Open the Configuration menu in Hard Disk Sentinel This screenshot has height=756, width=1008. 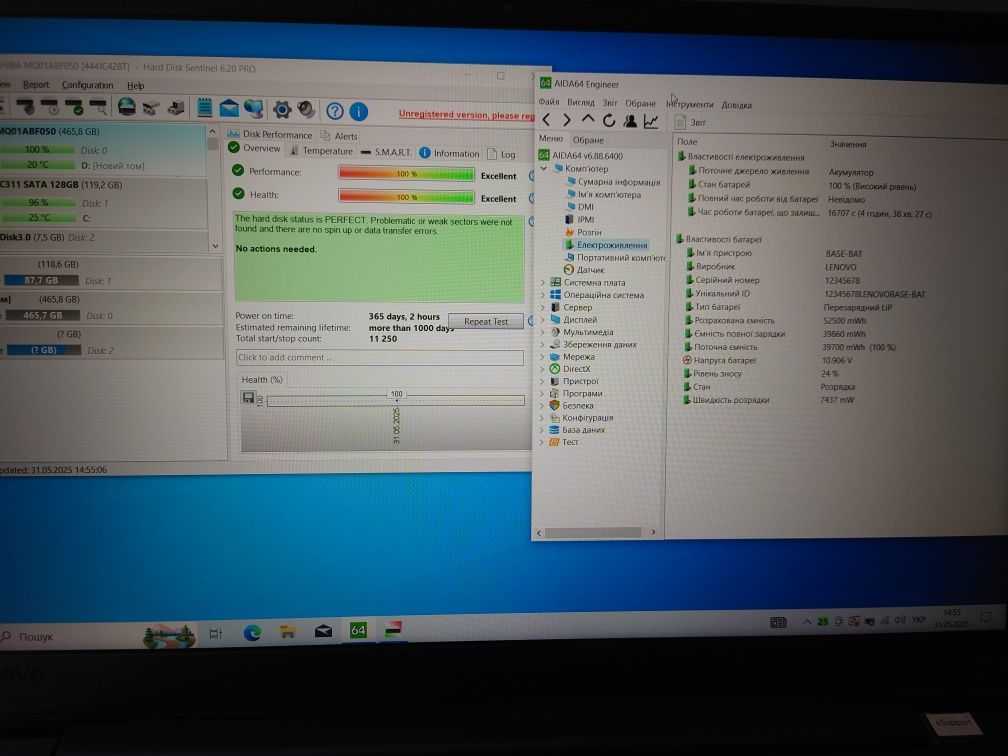coord(87,85)
